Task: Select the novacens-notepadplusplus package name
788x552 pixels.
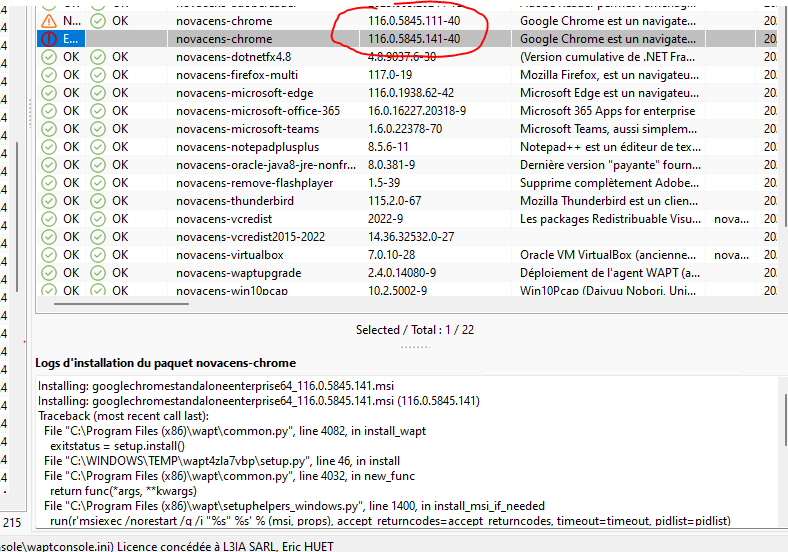Action: coord(247,147)
